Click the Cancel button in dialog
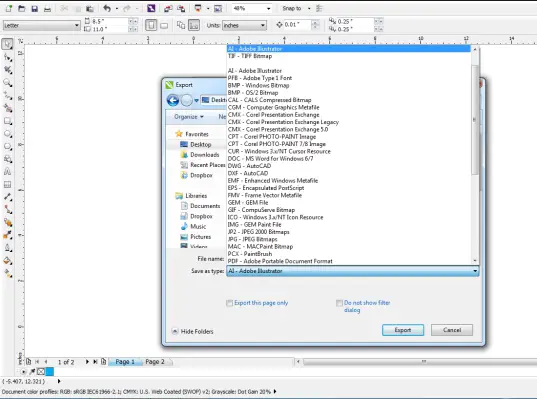Image resolution: width=537 pixels, height=399 pixels. click(x=452, y=330)
